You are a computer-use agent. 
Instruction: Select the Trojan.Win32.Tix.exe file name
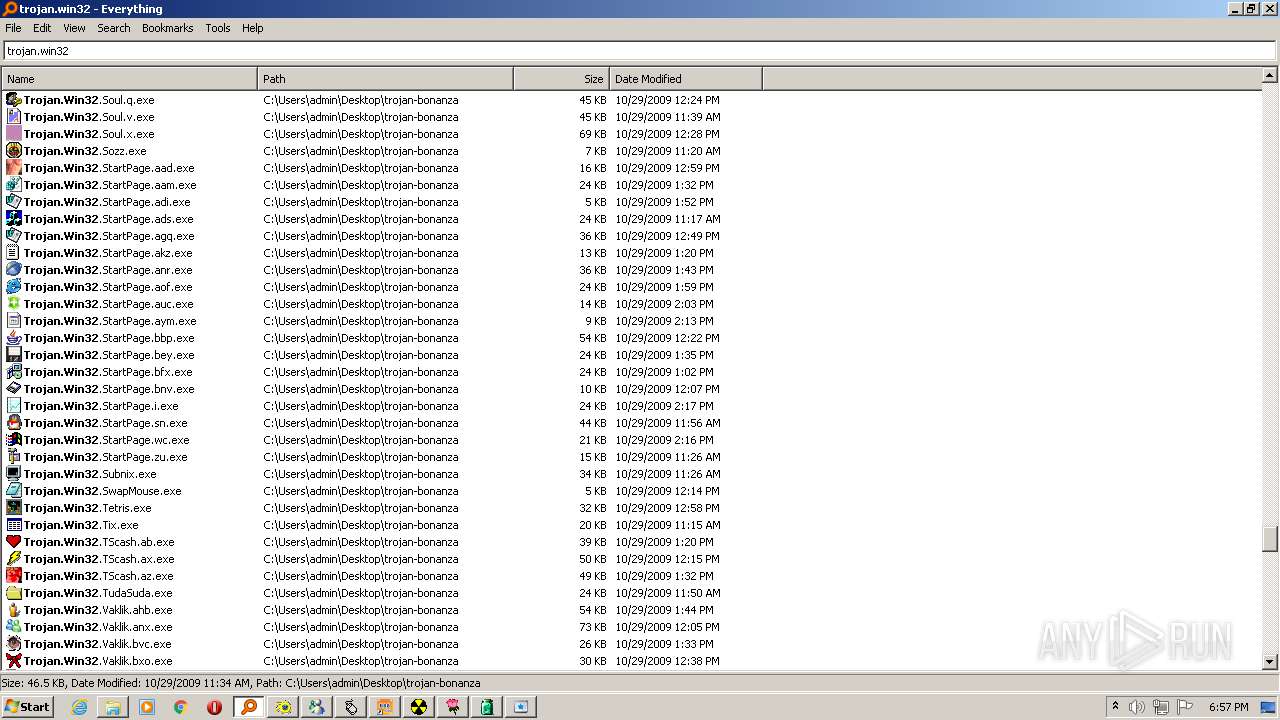81,525
